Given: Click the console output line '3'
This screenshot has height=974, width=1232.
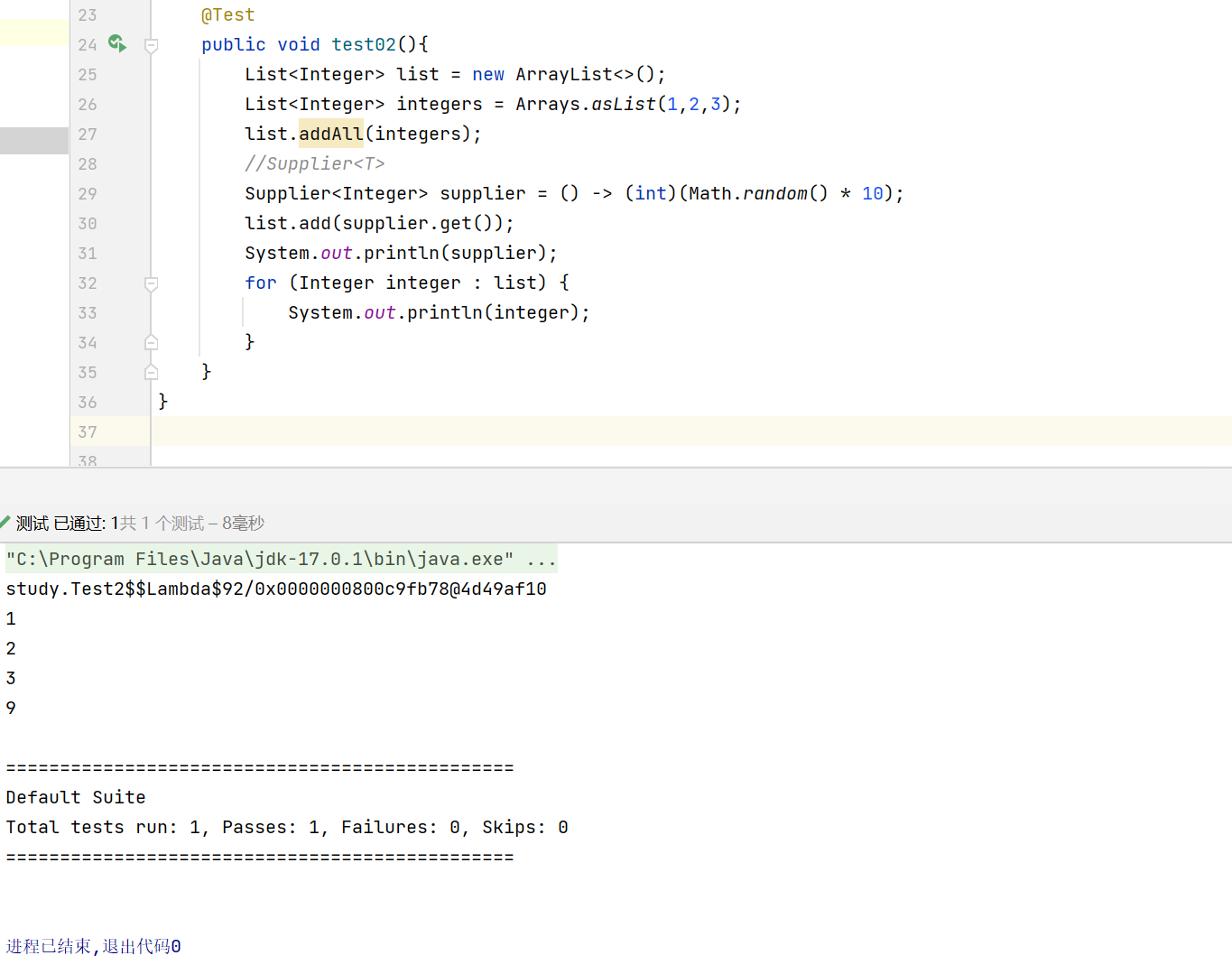Looking at the screenshot, I should click(x=11, y=678).
